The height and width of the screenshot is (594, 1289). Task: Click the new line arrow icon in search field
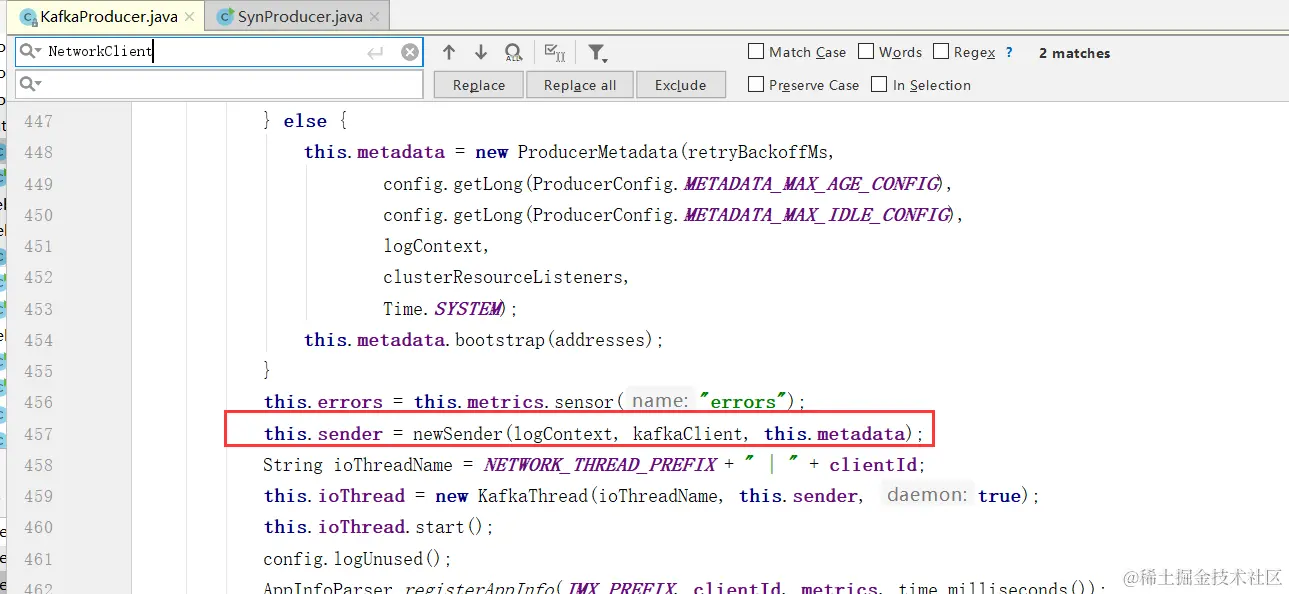(x=376, y=52)
